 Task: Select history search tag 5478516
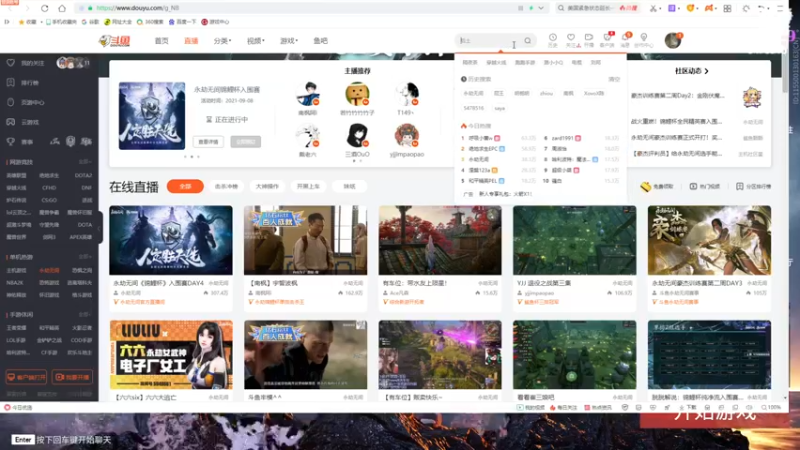pos(473,108)
